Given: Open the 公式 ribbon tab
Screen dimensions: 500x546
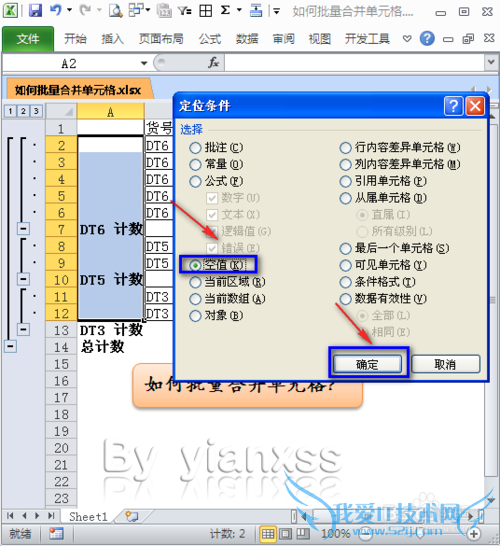Looking at the screenshot, I should [x=210, y=39].
